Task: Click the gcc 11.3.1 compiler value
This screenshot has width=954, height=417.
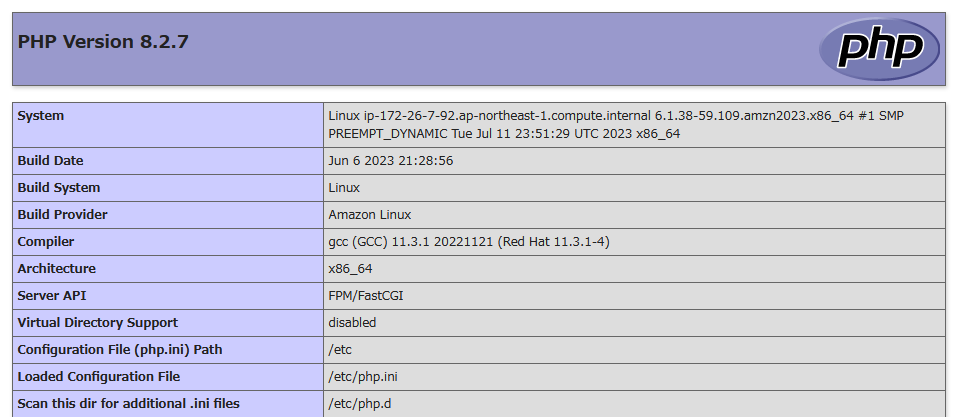Action: click(469, 242)
